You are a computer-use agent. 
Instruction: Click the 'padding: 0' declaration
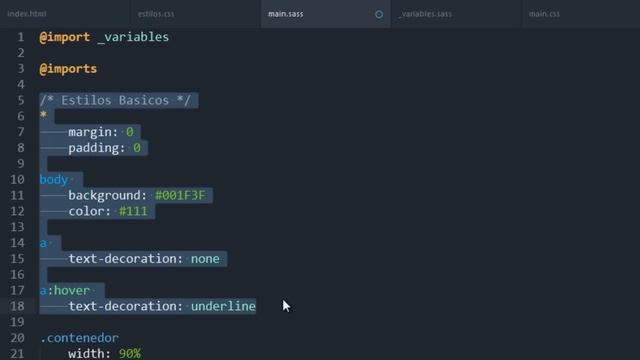coord(104,148)
